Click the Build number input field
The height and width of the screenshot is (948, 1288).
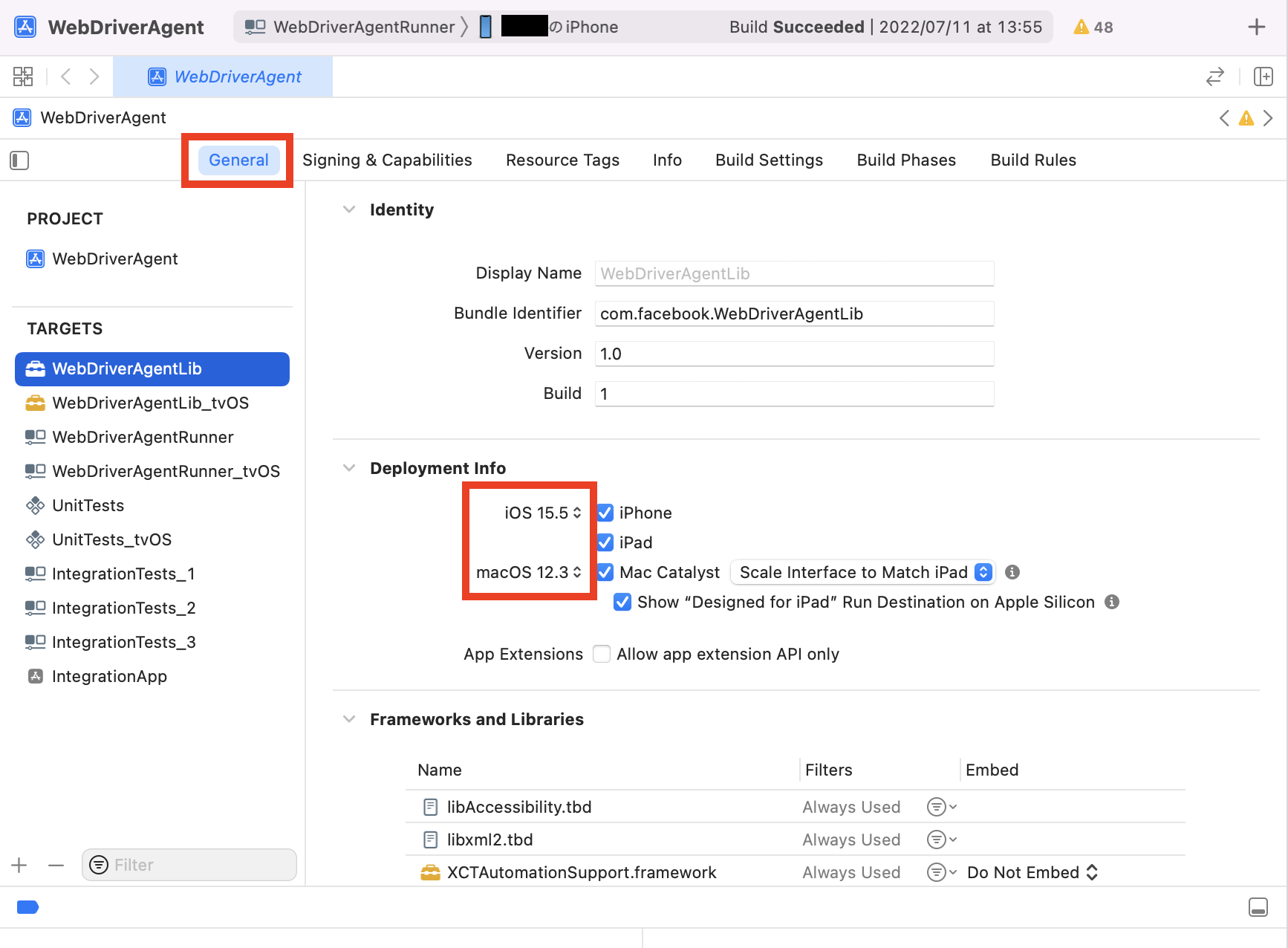click(794, 394)
